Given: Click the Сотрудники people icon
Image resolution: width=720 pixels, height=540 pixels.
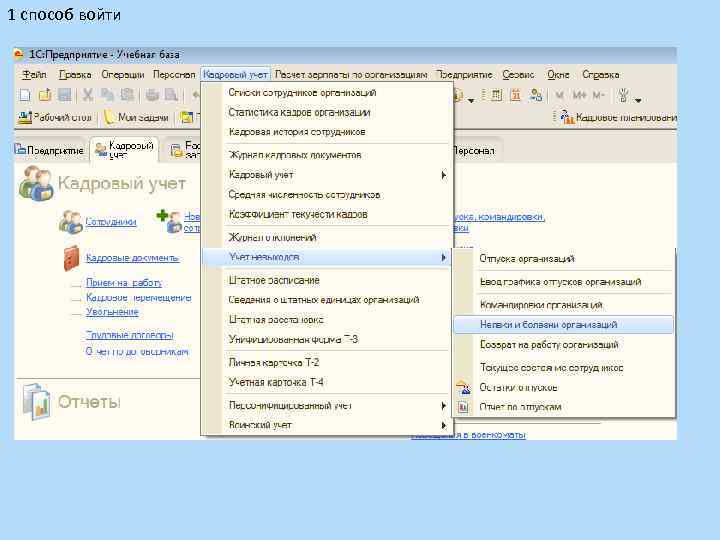Looking at the screenshot, I should pos(71,222).
